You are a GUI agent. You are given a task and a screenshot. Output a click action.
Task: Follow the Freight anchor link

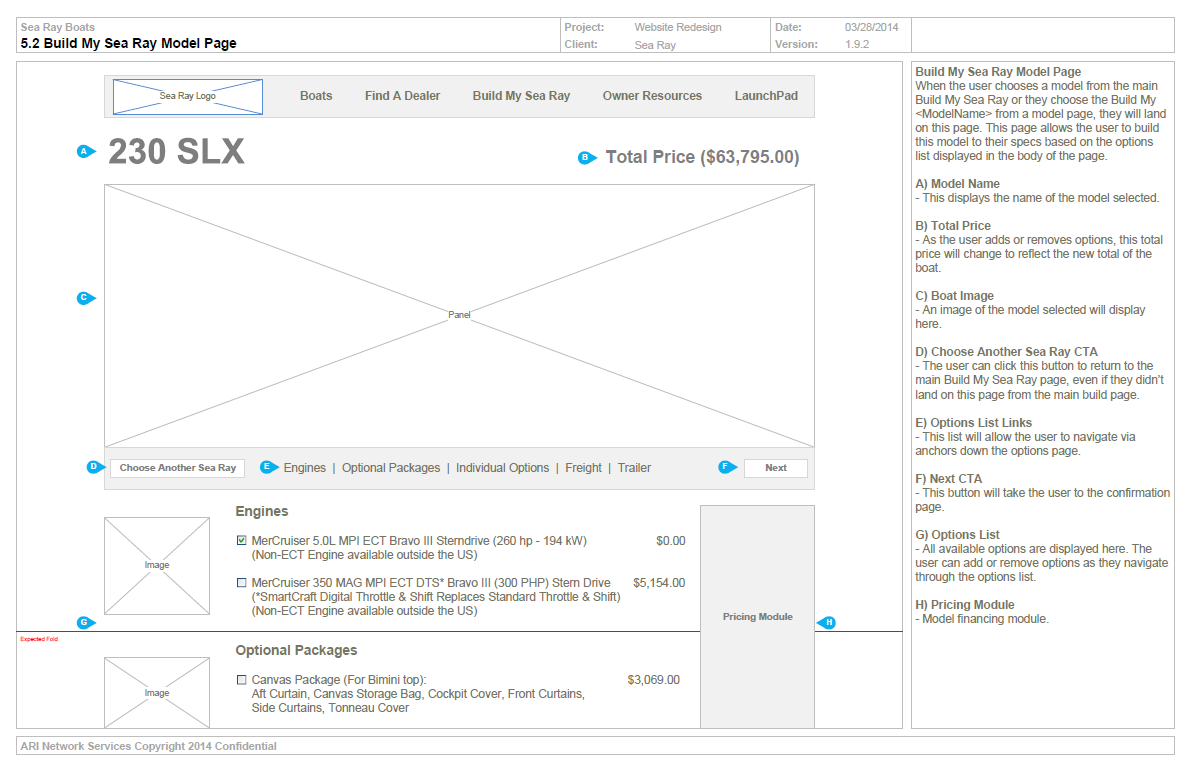(x=583, y=468)
